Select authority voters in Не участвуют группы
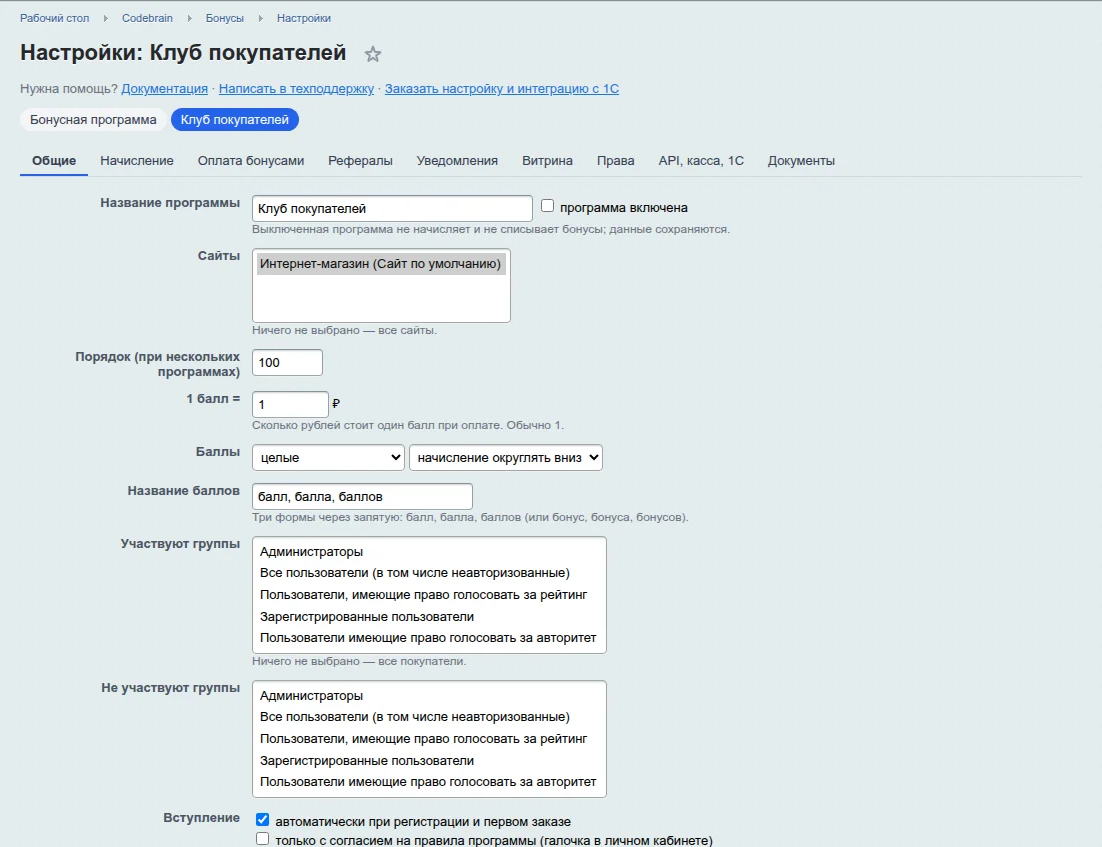 click(x=429, y=782)
